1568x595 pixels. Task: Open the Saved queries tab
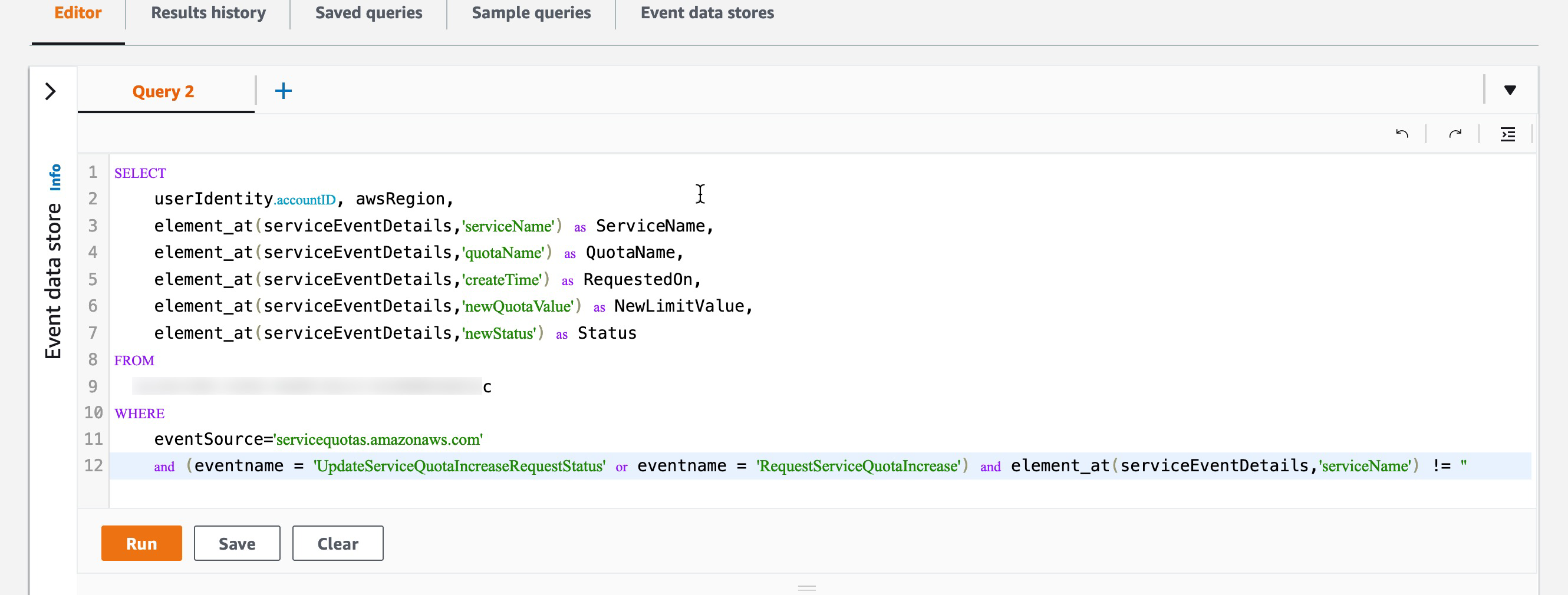(368, 13)
